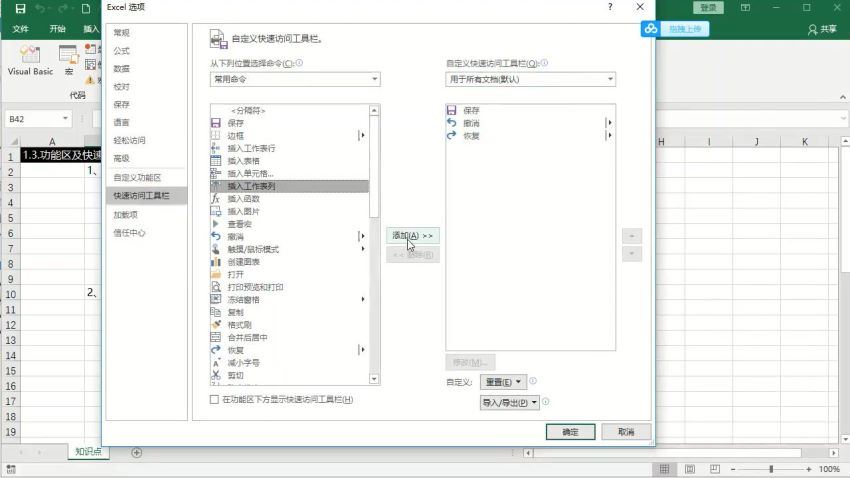Image resolution: width=850 pixels, height=478 pixels.
Task: Open the 校对 options category
Action: pyautogui.click(x=146, y=87)
